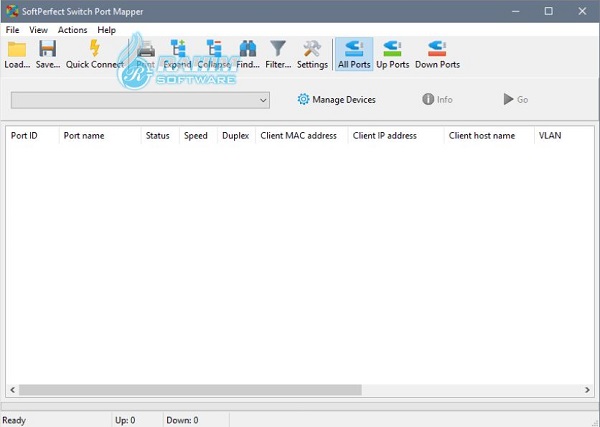The image size is (600, 427).
Task: Sort by Status column header
Action: pos(160,135)
